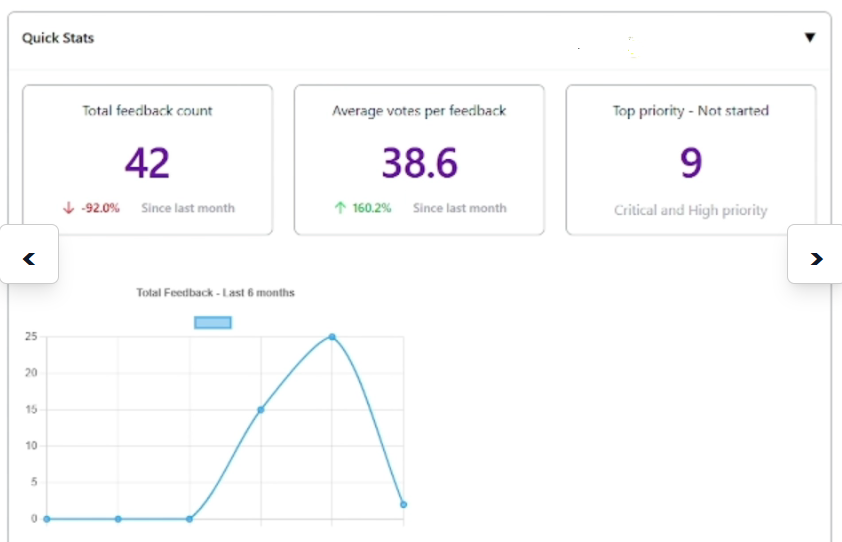Viewport: 842px width, 542px height.
Task: Click the value 42
Action: [147, 163]
